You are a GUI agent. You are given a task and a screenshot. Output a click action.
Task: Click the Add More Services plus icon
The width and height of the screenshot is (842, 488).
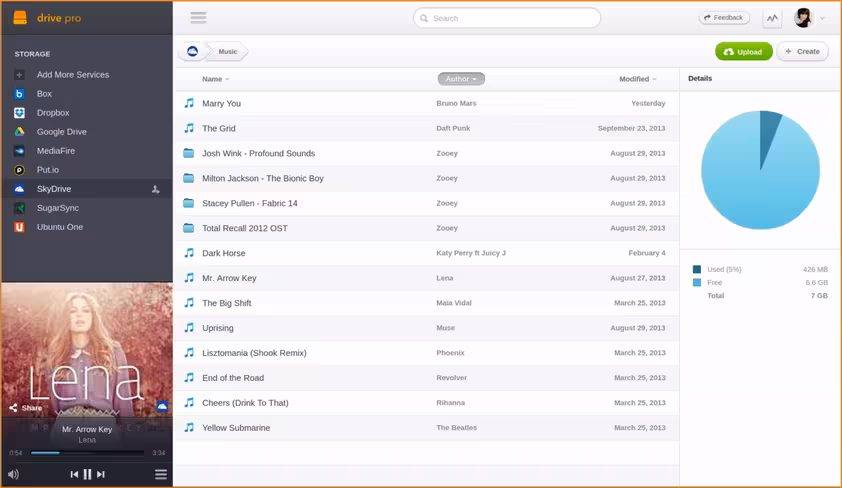click(19, 75)
